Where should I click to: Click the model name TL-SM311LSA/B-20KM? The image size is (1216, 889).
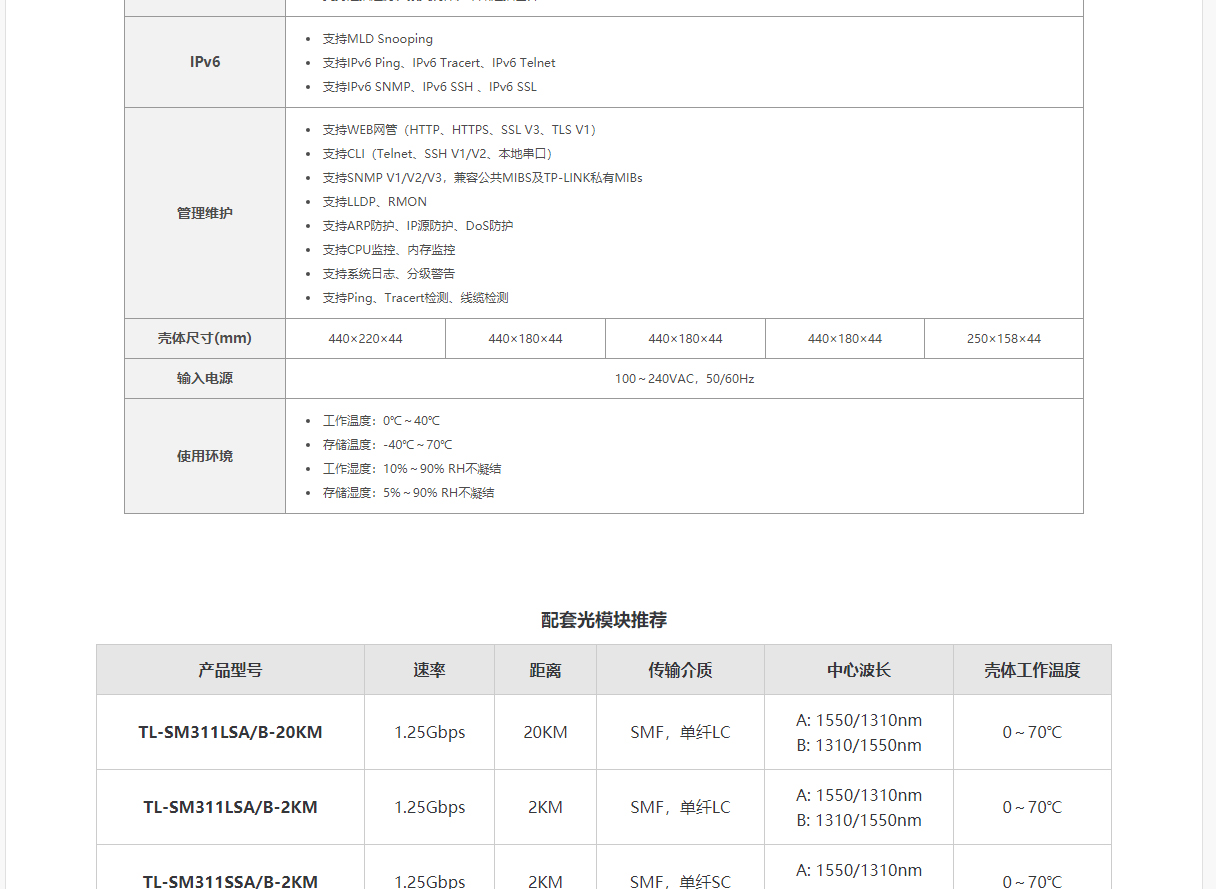(x=230, y=732)
